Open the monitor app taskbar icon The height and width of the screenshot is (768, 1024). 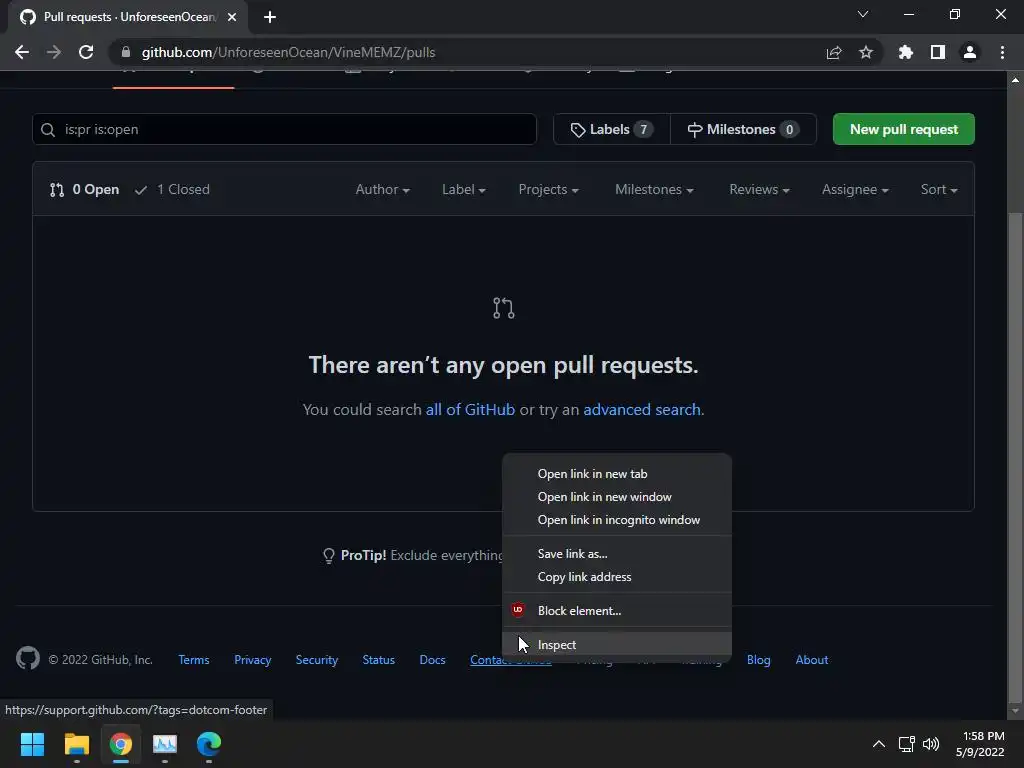pyautogui.click(x=165, y=744)
